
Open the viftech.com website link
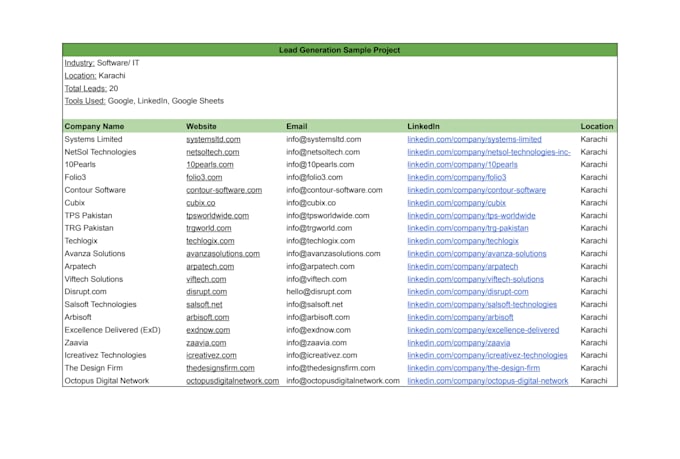pyautogui.click(x=206, y=279)
